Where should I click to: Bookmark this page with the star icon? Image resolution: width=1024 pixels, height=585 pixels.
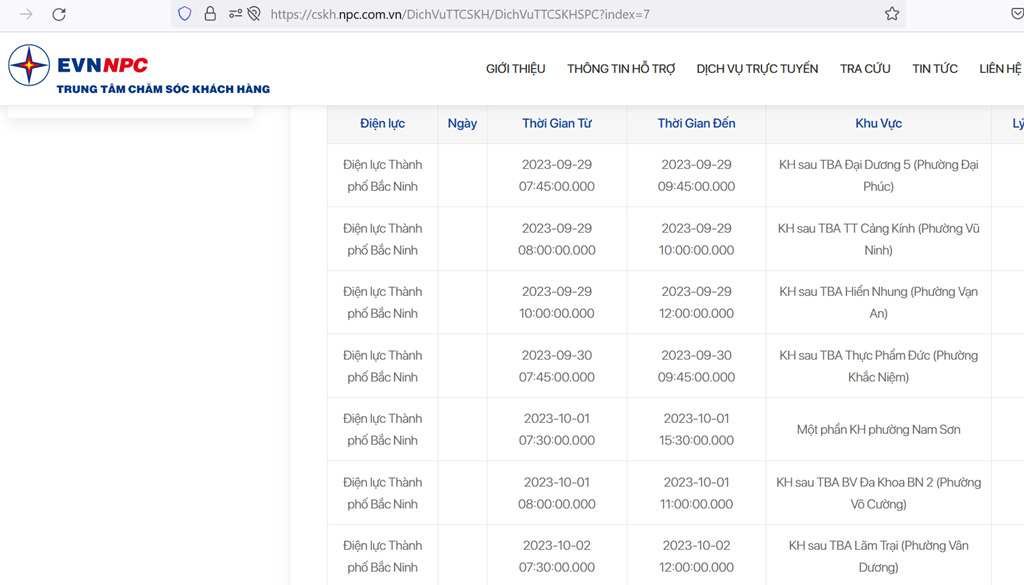click(892, 14)
